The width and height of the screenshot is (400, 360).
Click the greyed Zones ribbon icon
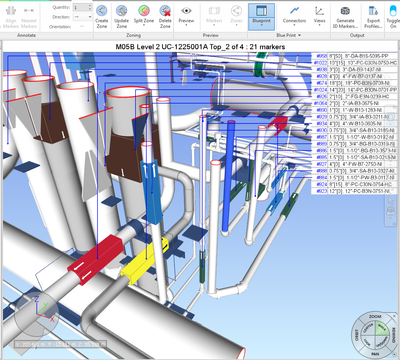pyautogui.click(x=236, y=11)
